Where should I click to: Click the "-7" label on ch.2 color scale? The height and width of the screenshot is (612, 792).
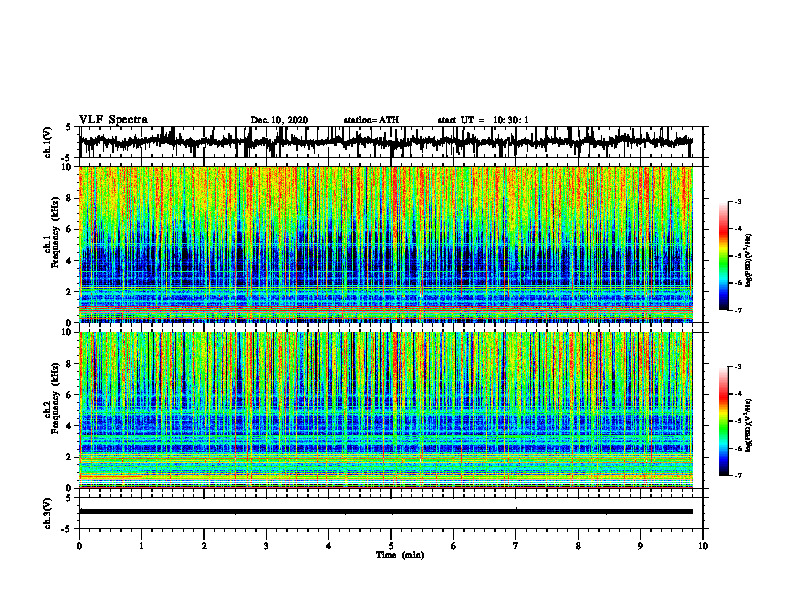coord(738,475)
